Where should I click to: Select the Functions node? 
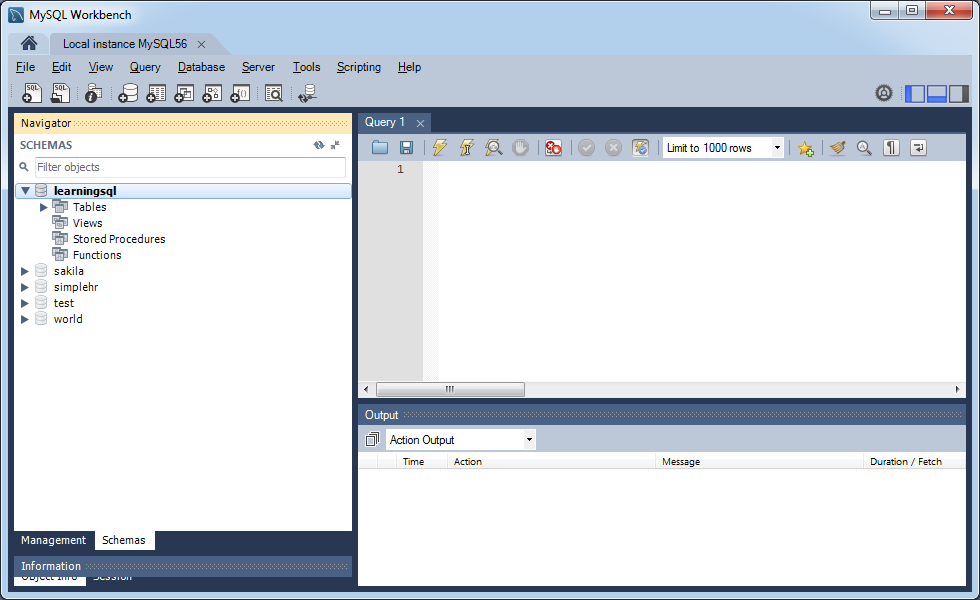coord(97,255)
